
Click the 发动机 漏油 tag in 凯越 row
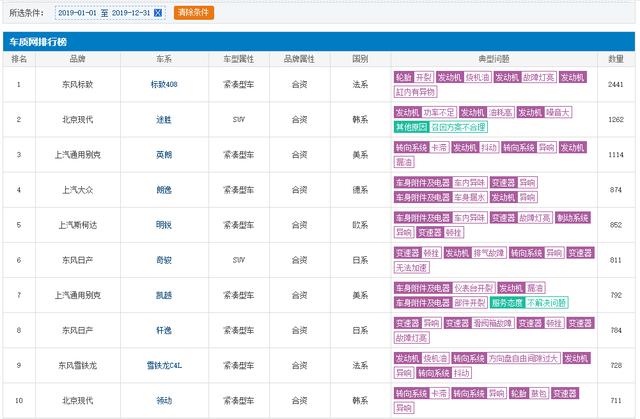[521, 288]
